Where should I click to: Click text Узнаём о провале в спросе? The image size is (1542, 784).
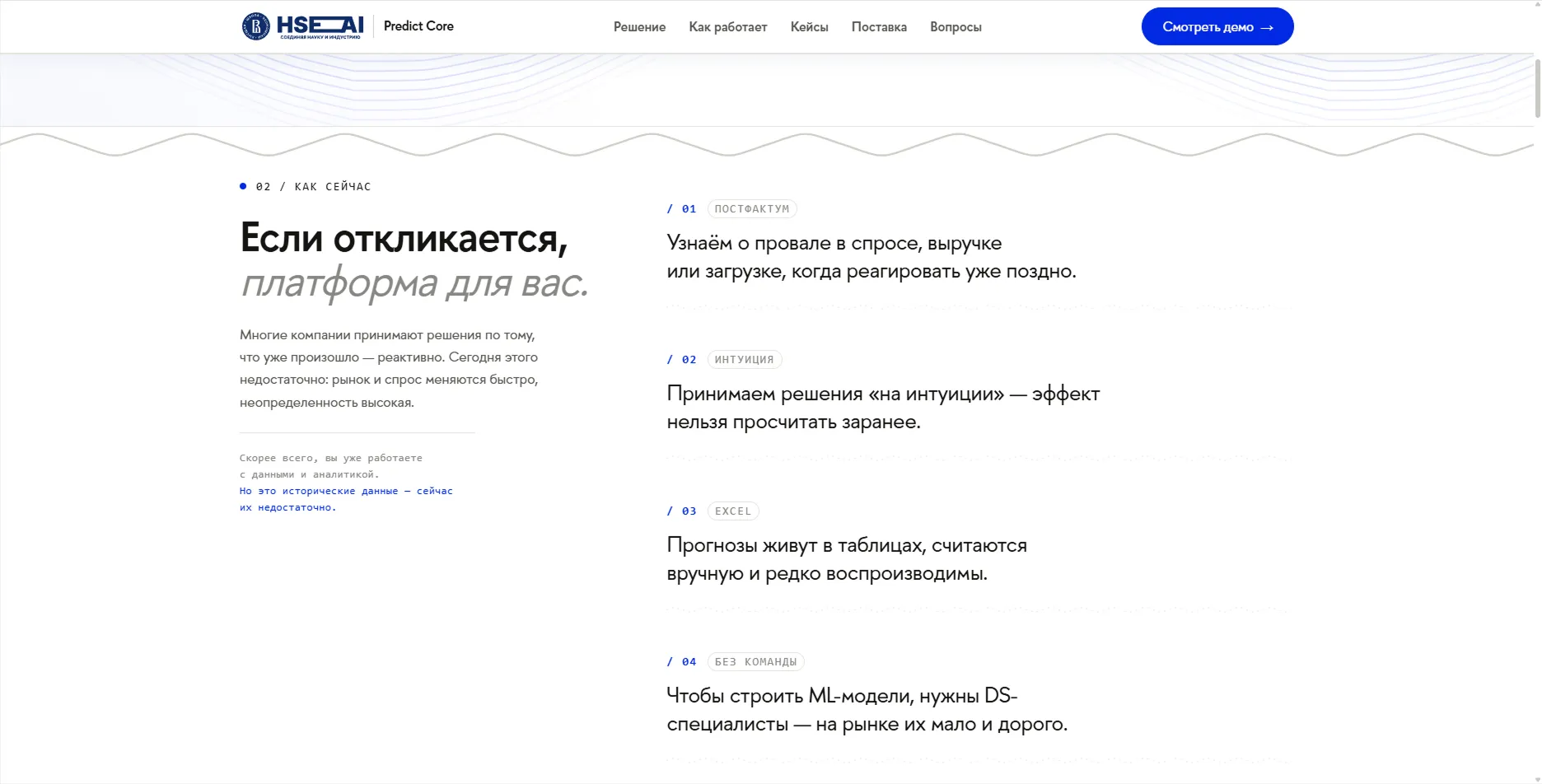(793, 243)
